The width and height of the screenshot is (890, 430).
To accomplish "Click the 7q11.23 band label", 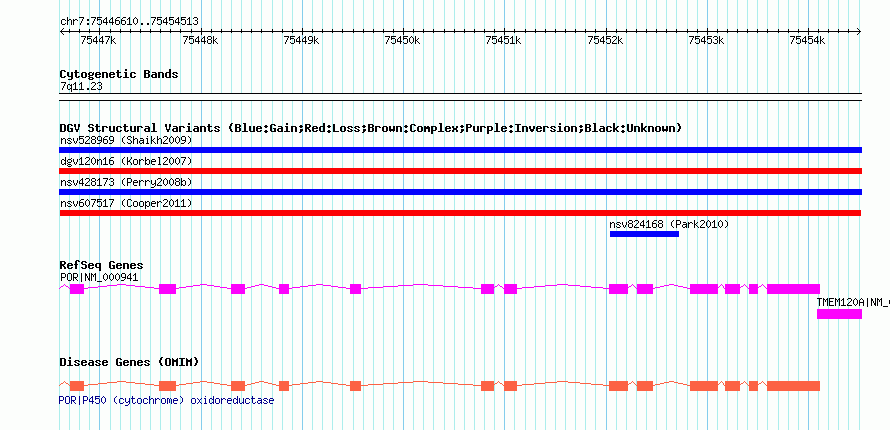I will coord(81,87).
